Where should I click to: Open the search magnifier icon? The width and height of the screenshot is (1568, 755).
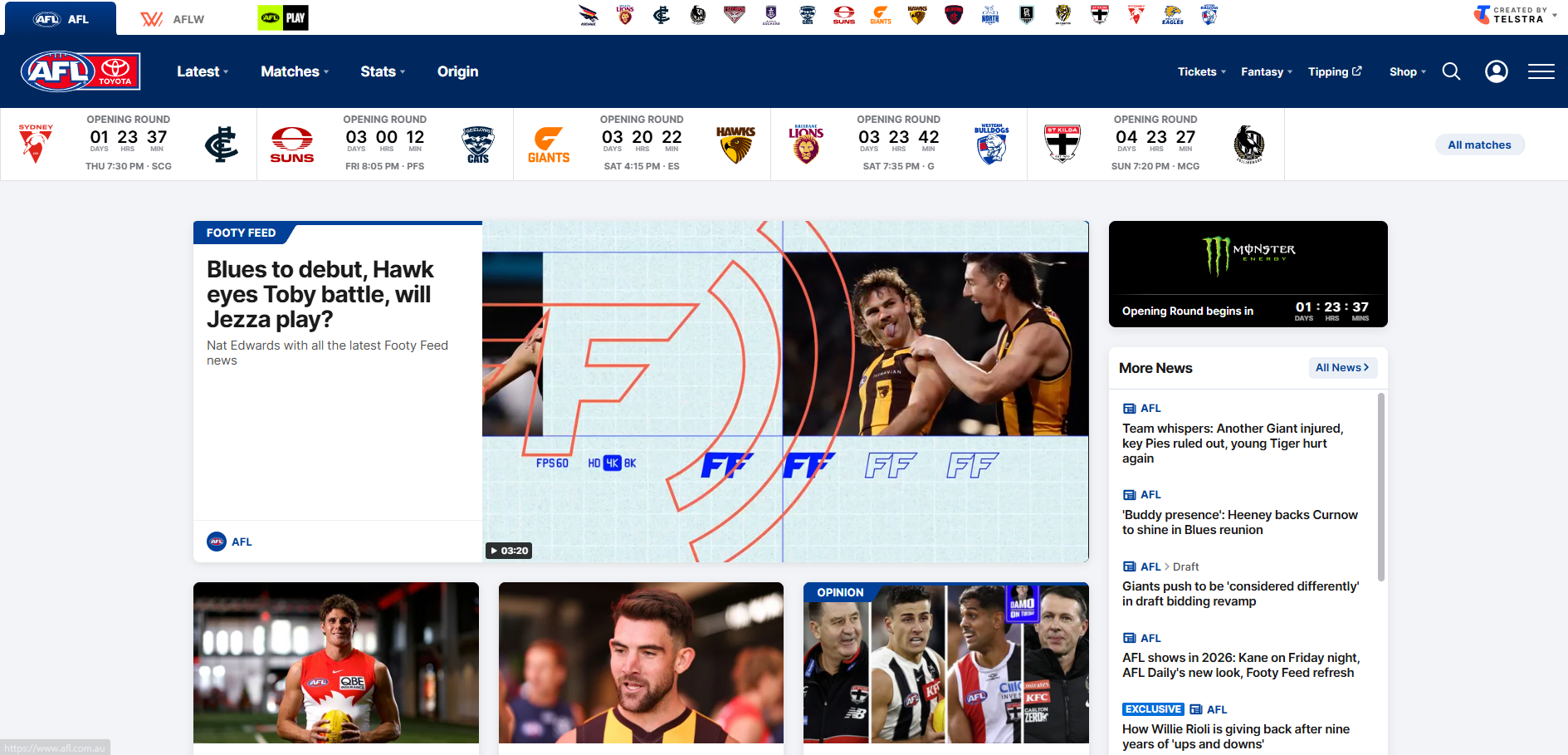[1451, 71]
